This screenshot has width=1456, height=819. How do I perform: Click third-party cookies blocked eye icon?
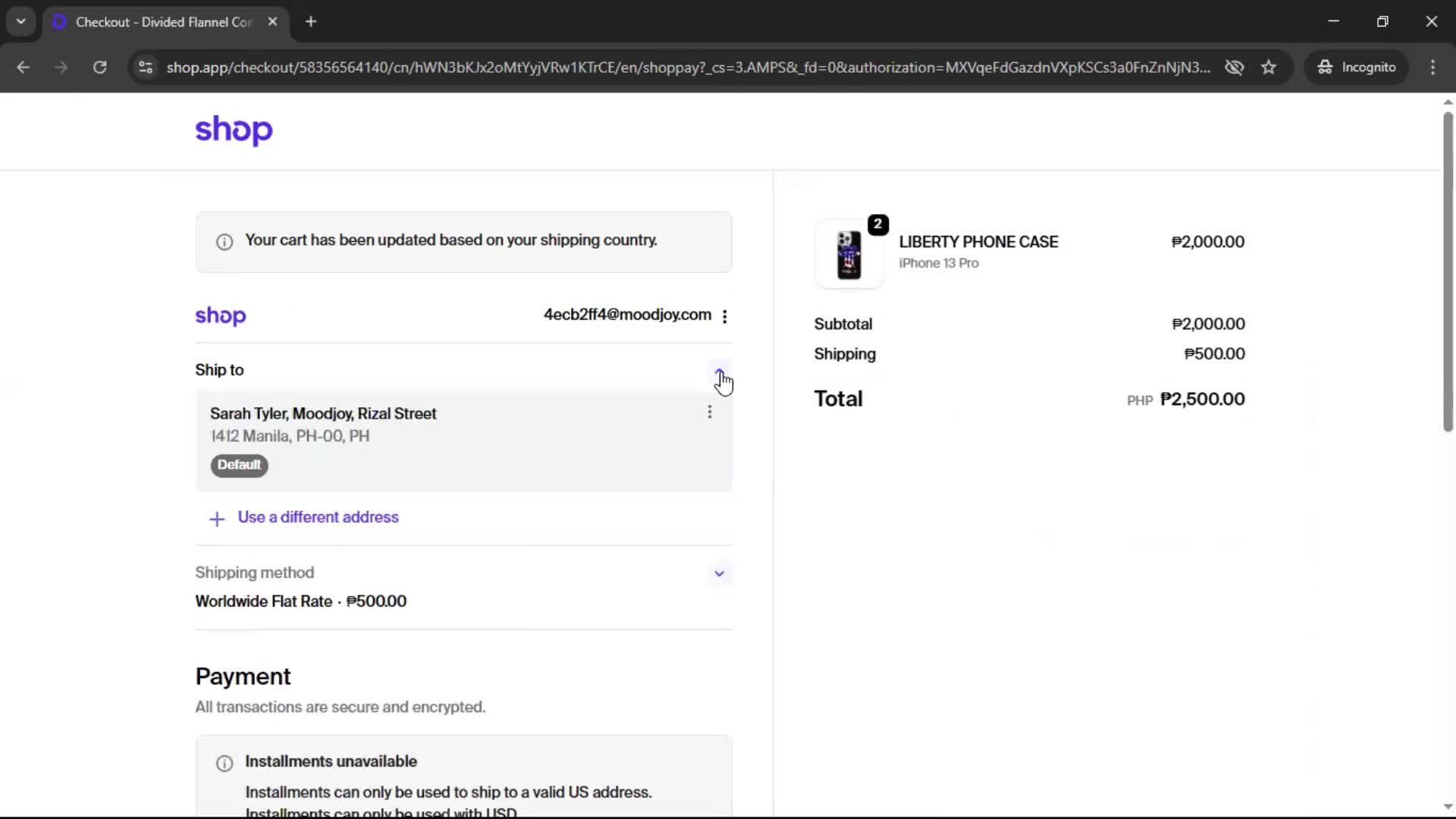[1235, 67]
